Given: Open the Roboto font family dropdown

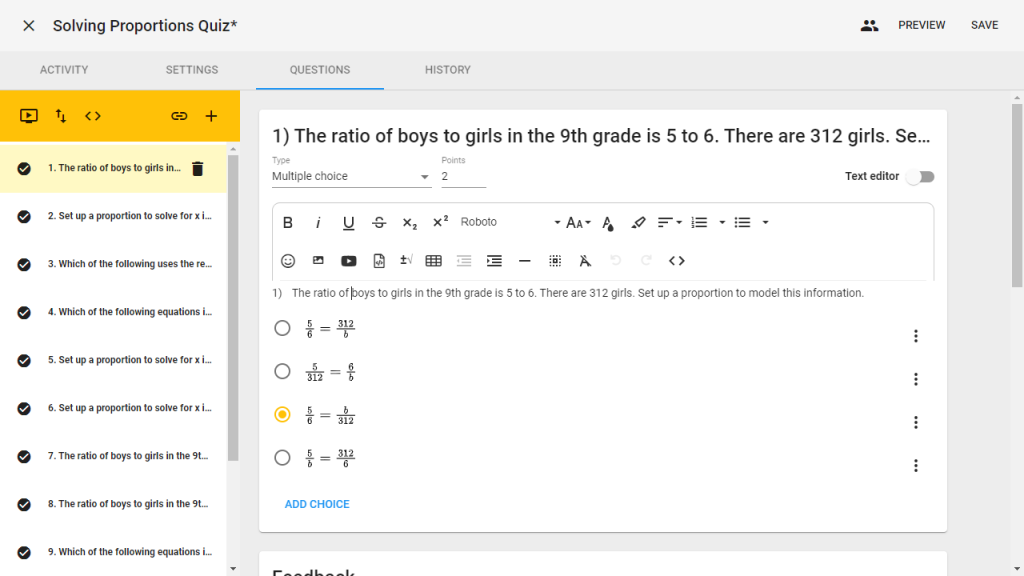Looking at the screenshot, I should click(510, 223).
